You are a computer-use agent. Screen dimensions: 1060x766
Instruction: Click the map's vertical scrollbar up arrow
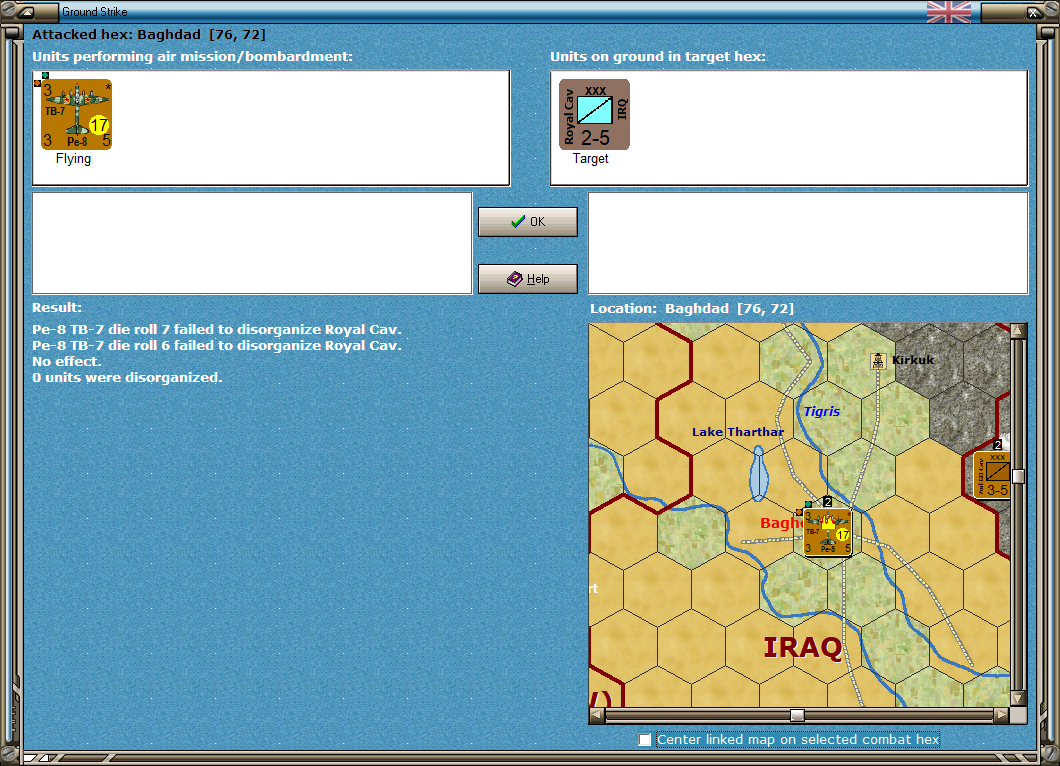[x=1018, y=331]
